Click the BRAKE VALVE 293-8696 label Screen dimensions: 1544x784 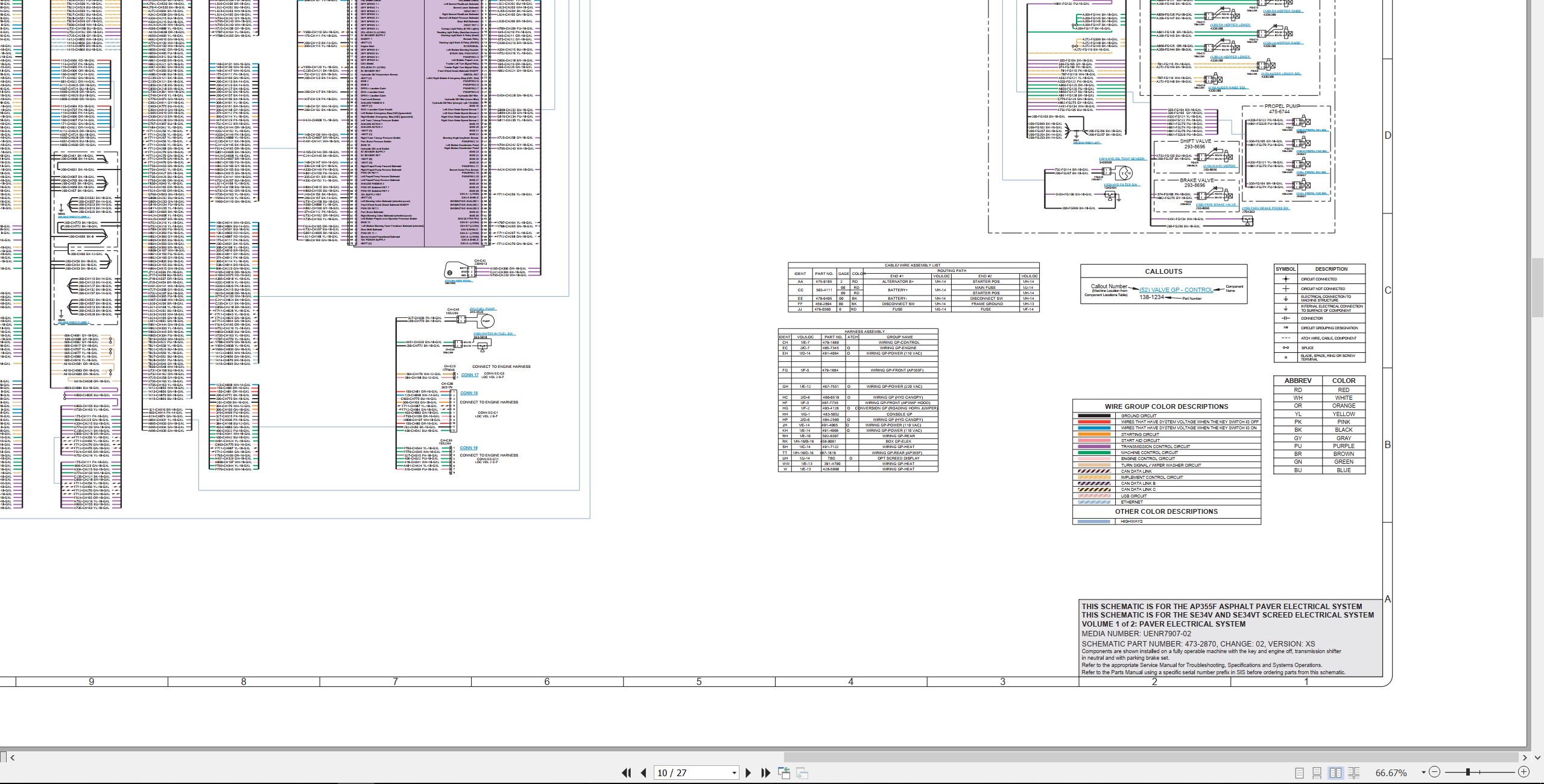(1197, 183)
